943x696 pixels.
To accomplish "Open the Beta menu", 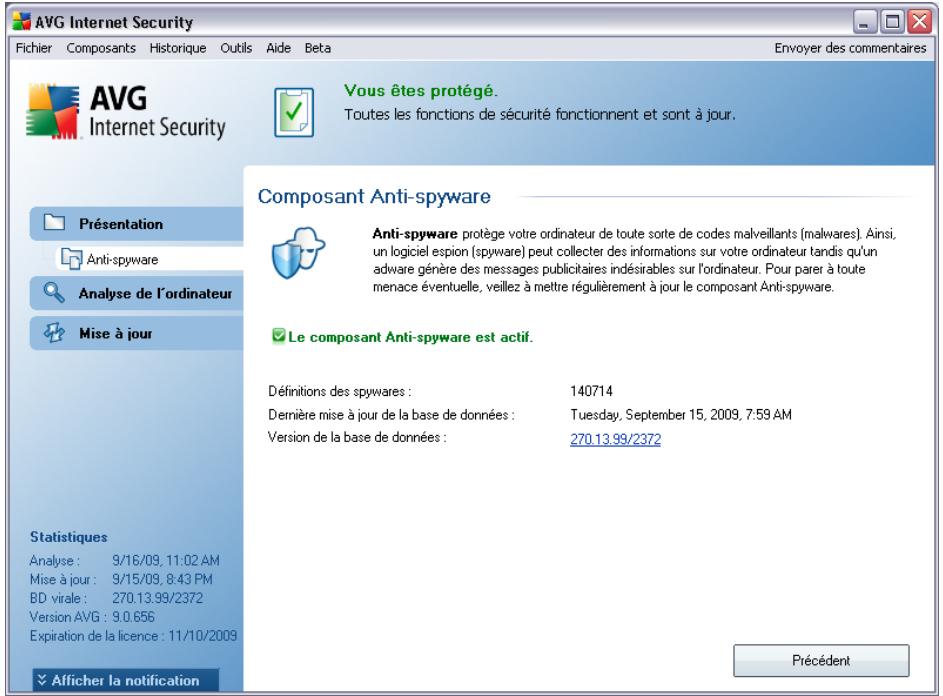I will [318, 48].
